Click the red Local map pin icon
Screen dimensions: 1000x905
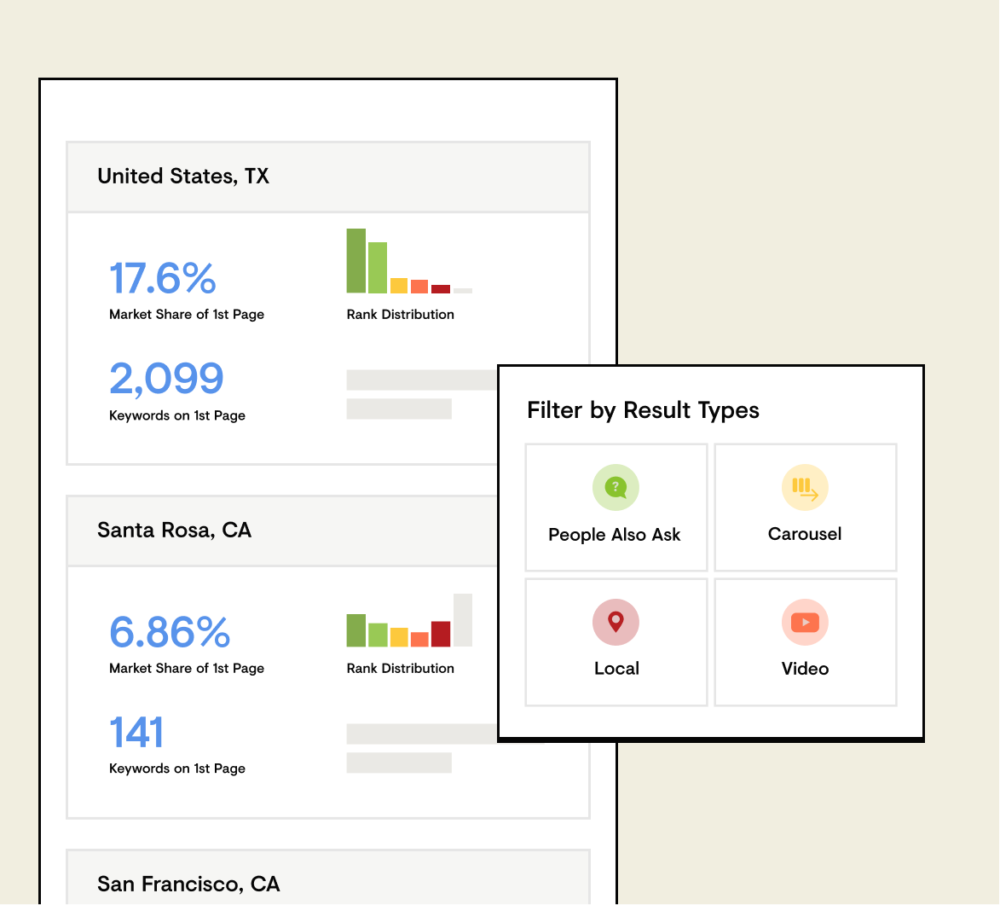[615, 622]
